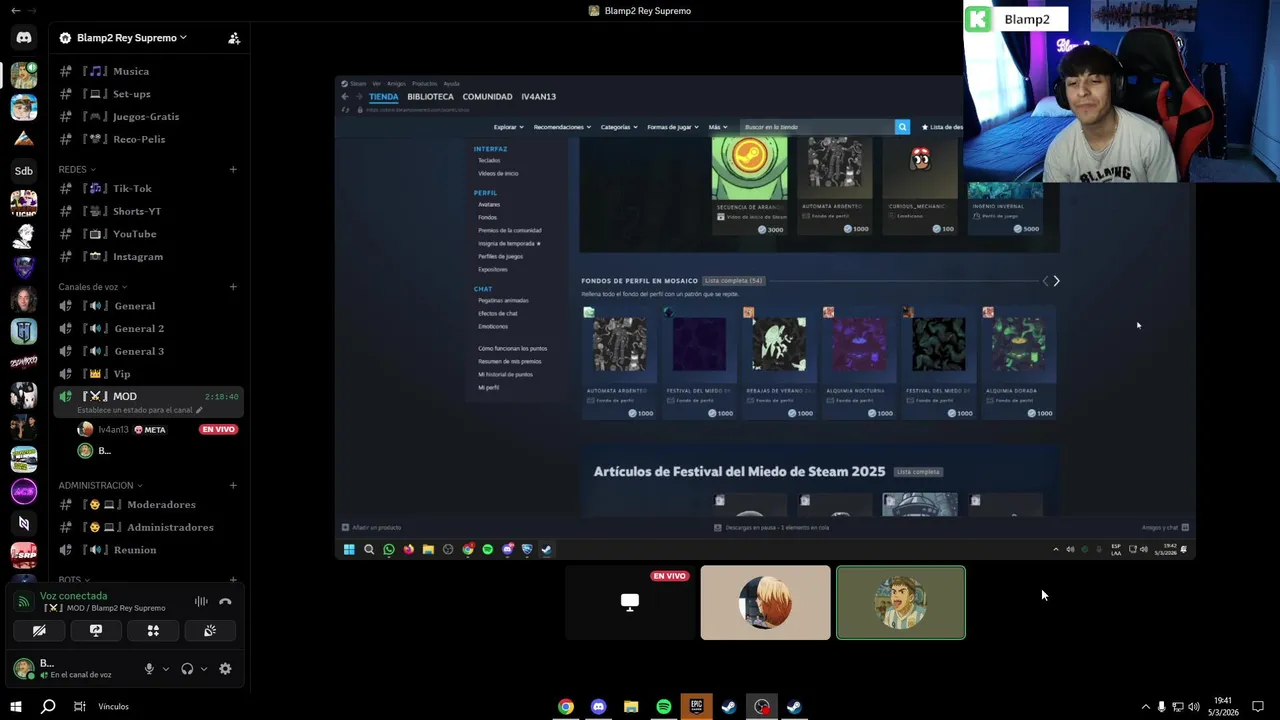1280x720 pixels.
Task: Open Windows taskbar search icon
Action: point(48,707)
